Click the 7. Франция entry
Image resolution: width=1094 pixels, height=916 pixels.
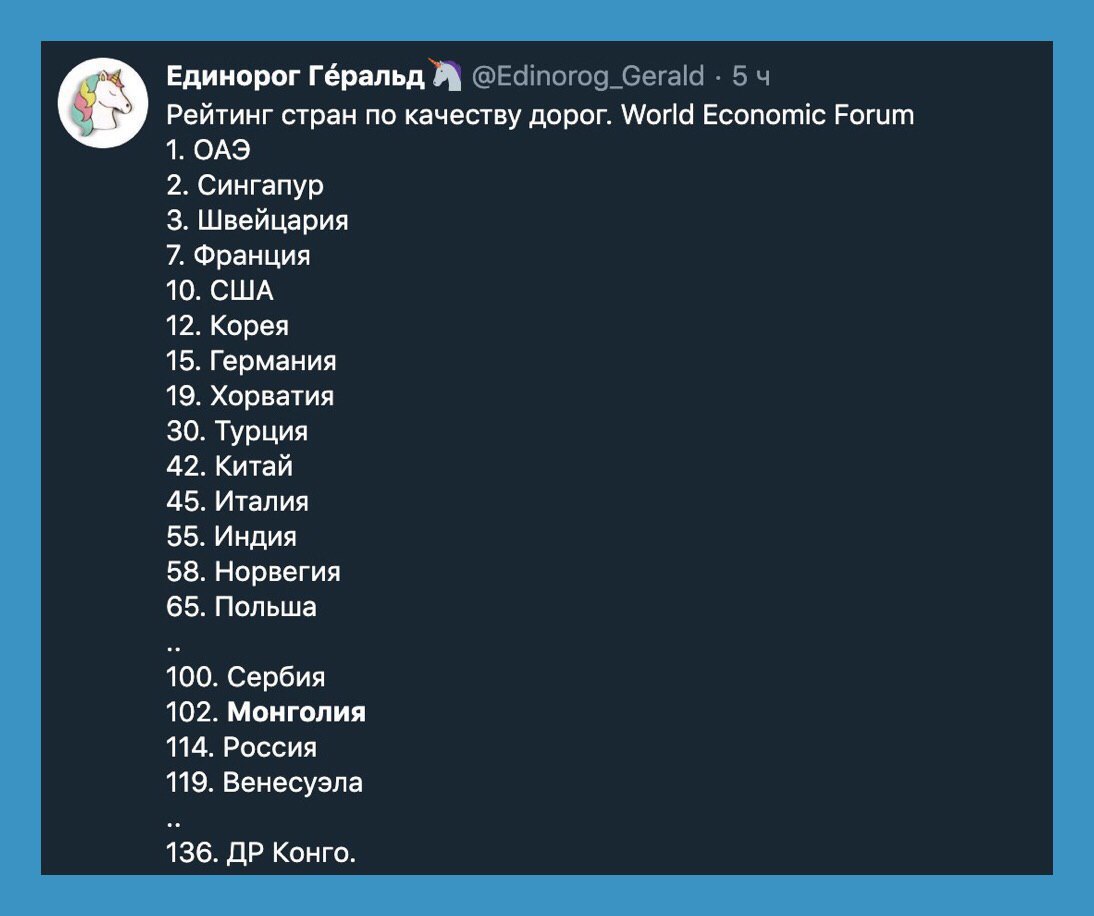coord(238,255)
